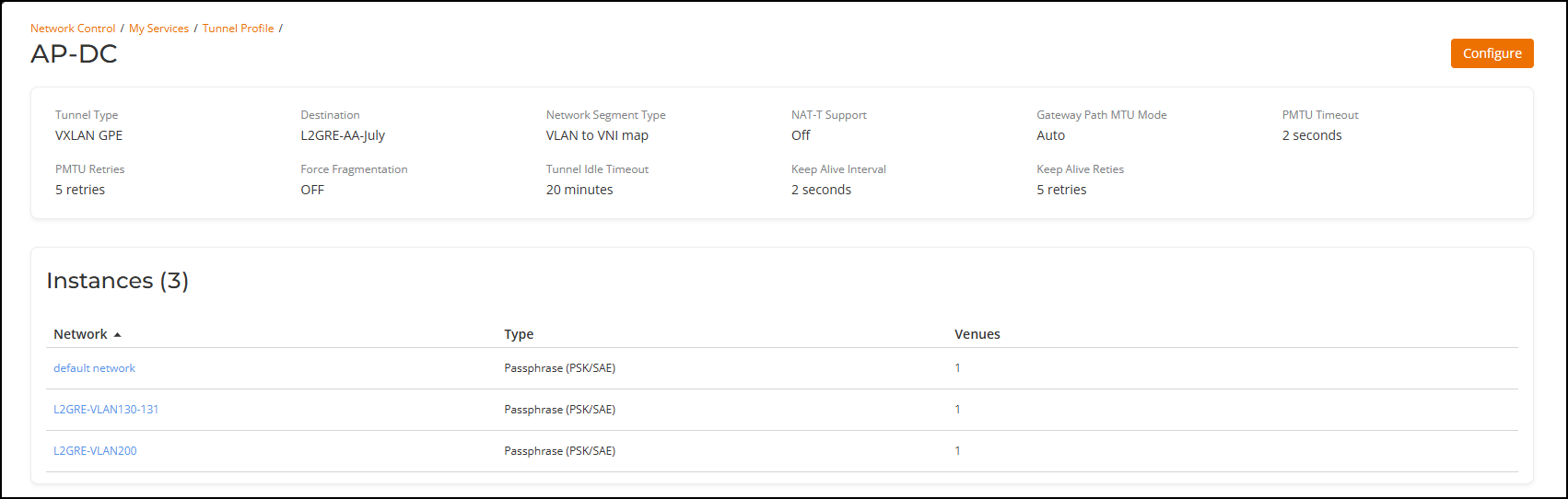This screenshot has height=499, width=1568.
Task: Open the default network link
Action: (94, 368)
